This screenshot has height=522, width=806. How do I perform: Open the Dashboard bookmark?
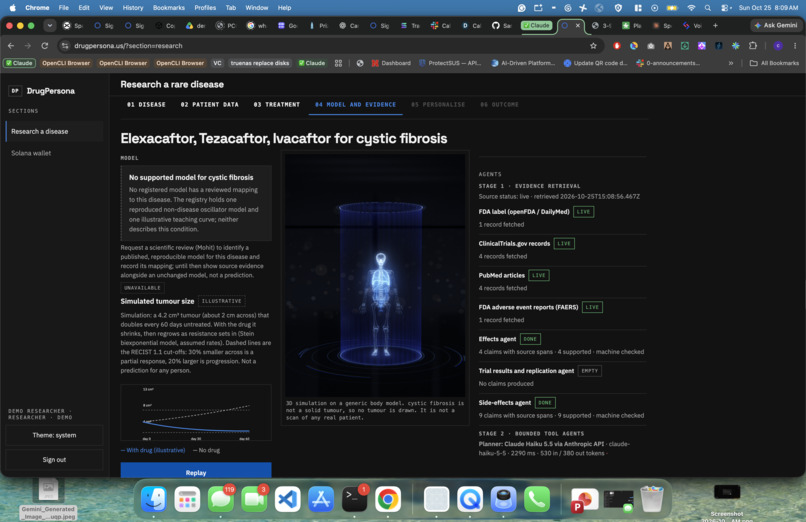391,63
